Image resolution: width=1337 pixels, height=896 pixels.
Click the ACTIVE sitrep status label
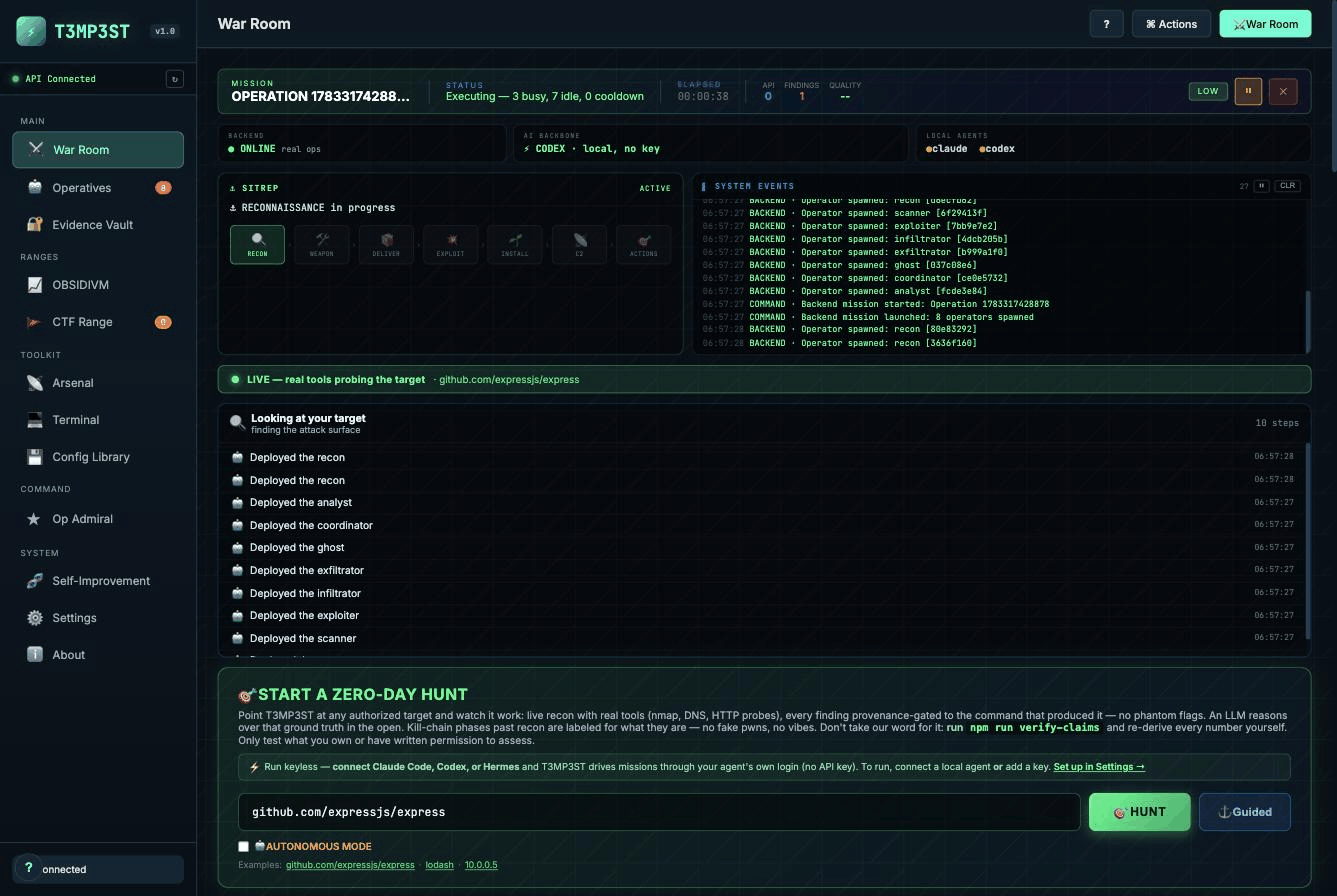coord(655,188)
